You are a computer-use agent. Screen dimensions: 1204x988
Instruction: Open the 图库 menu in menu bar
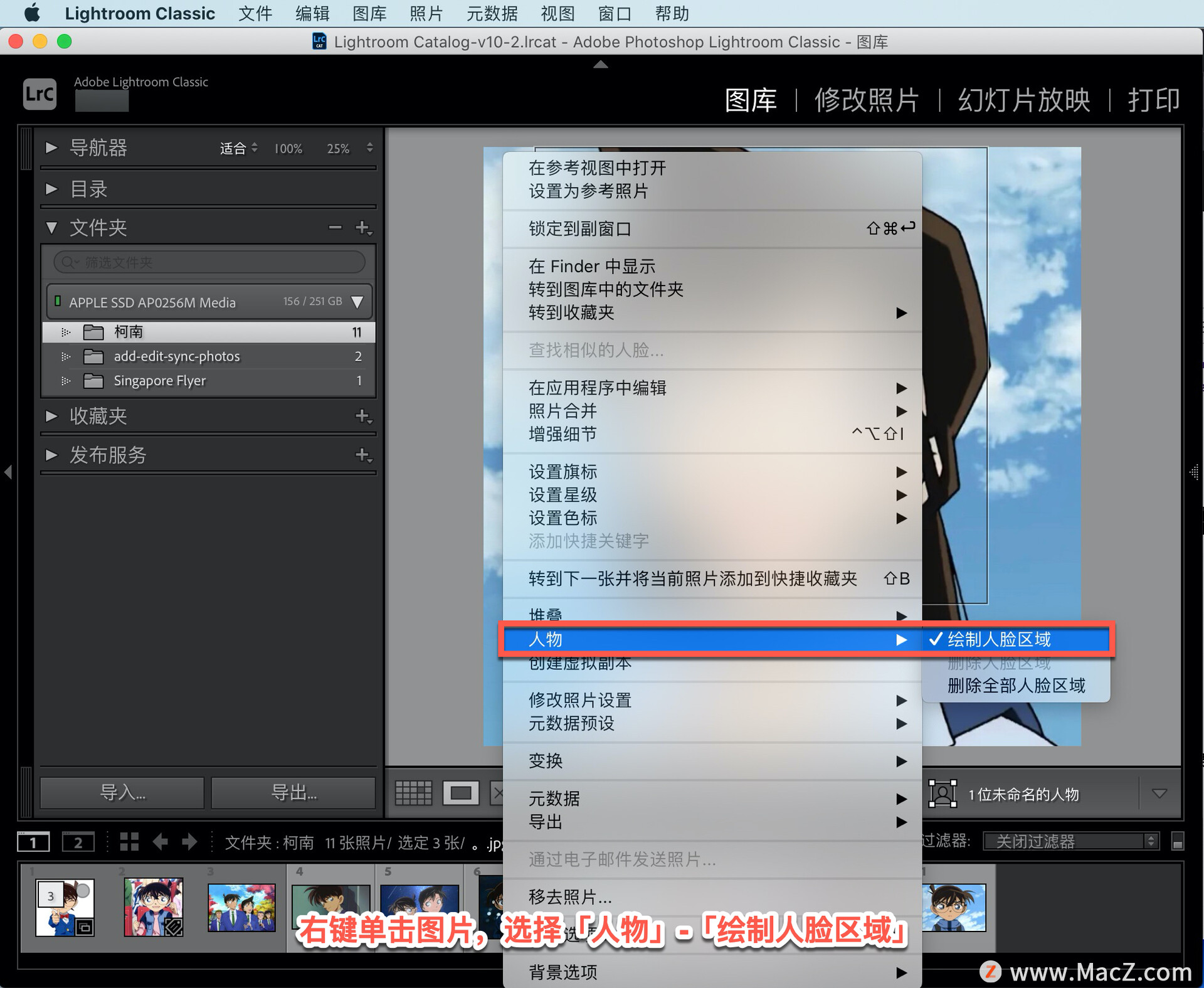369,13
